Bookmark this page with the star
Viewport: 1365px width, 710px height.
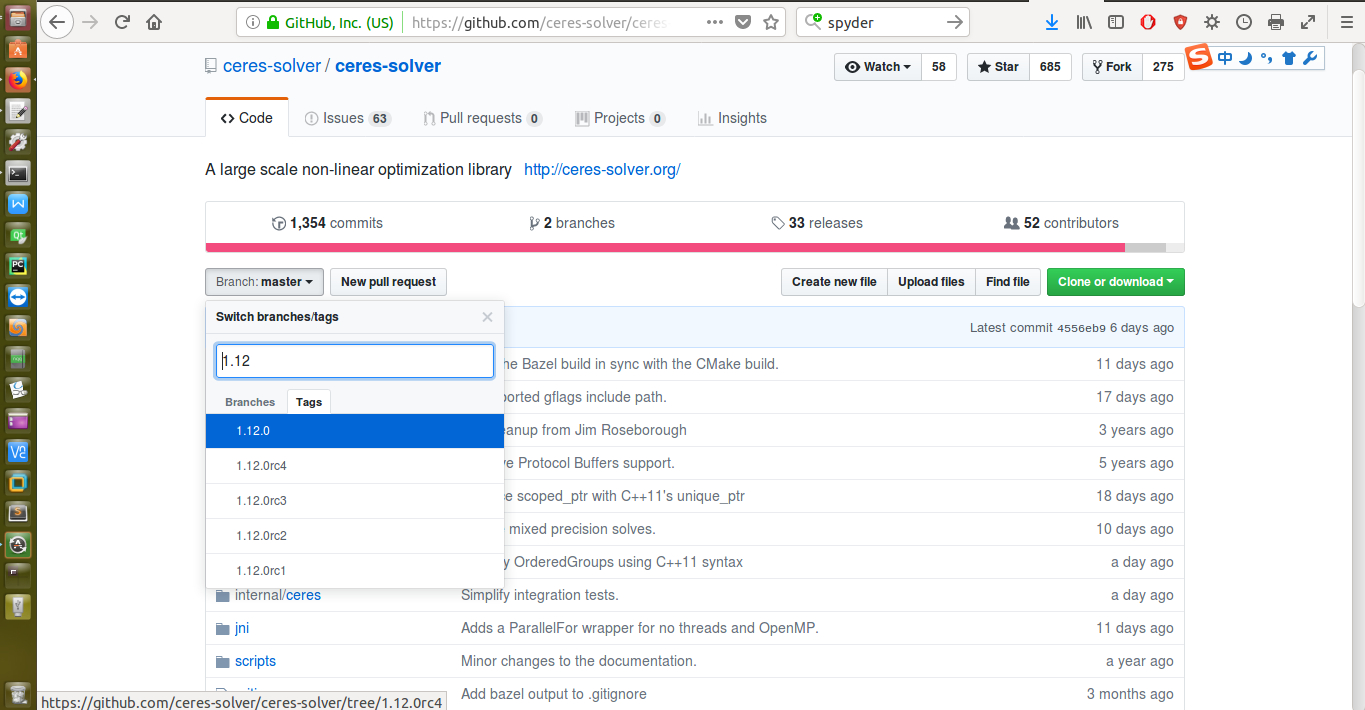[770, 22]
